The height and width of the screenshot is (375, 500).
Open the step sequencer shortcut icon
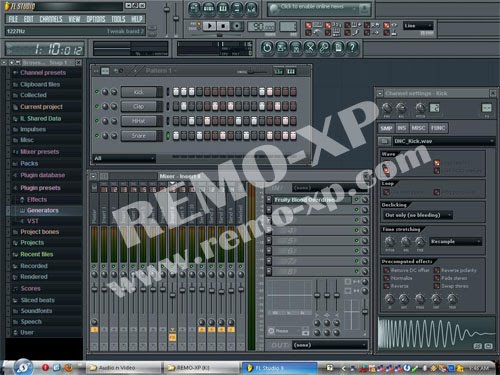(x=209, y=9)
